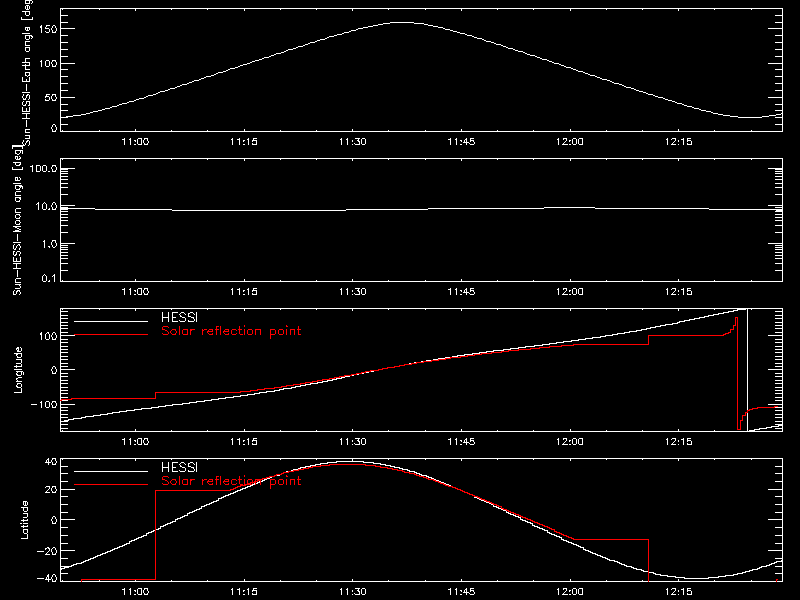Viewport: 800px width, 600px height.
Task: Click HESSI legend text in Latitude plot
Action: point(179,467)
